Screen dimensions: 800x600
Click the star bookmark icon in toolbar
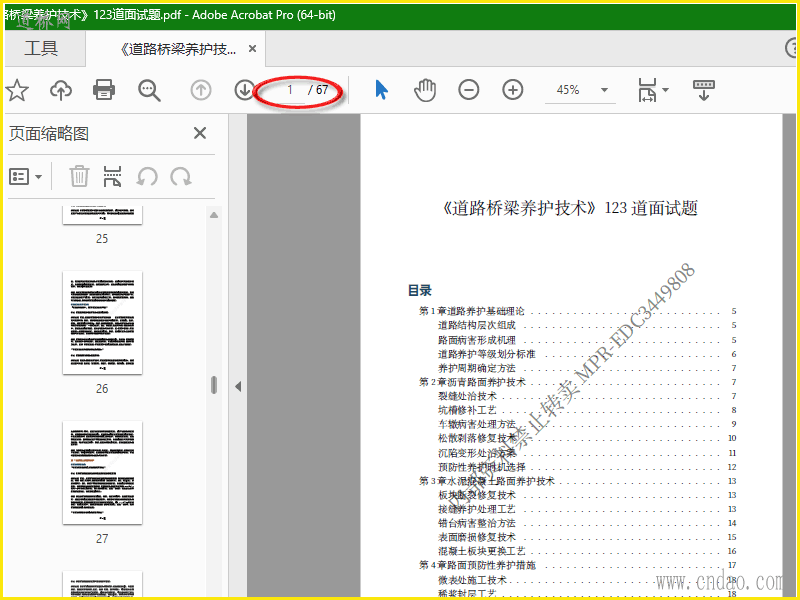pos(17,90)
